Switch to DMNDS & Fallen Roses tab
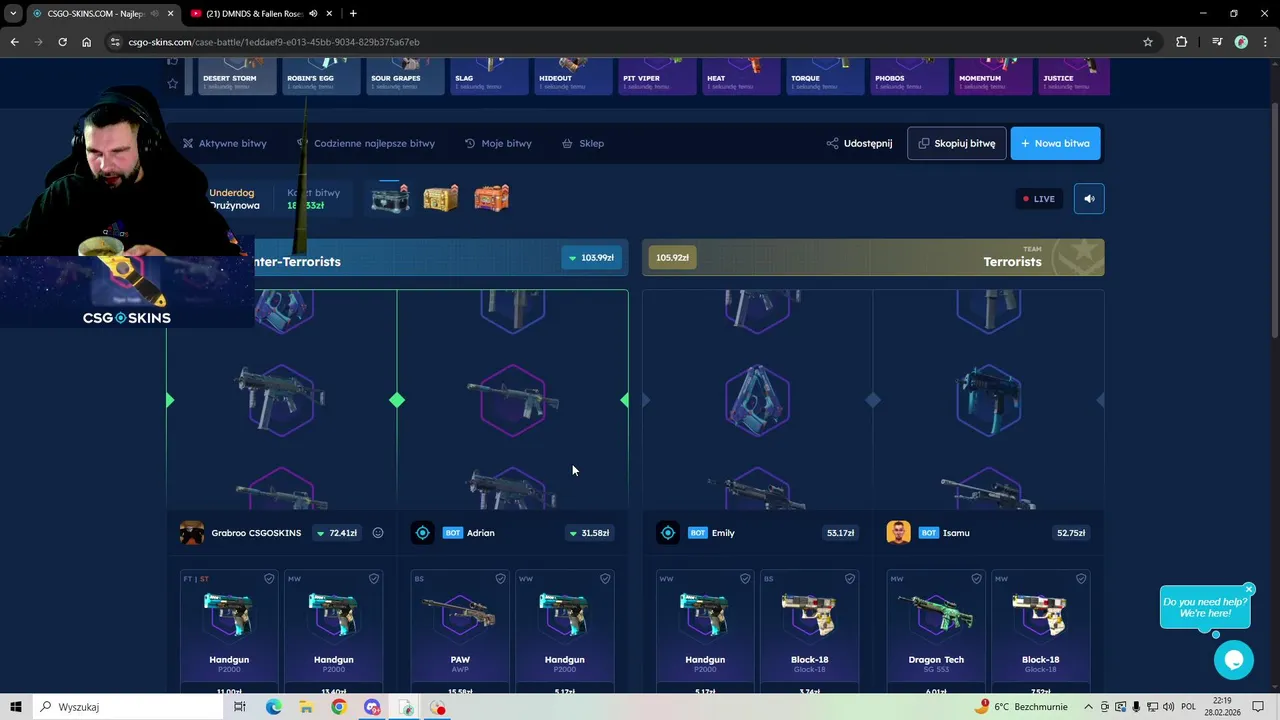 point(262,14)
